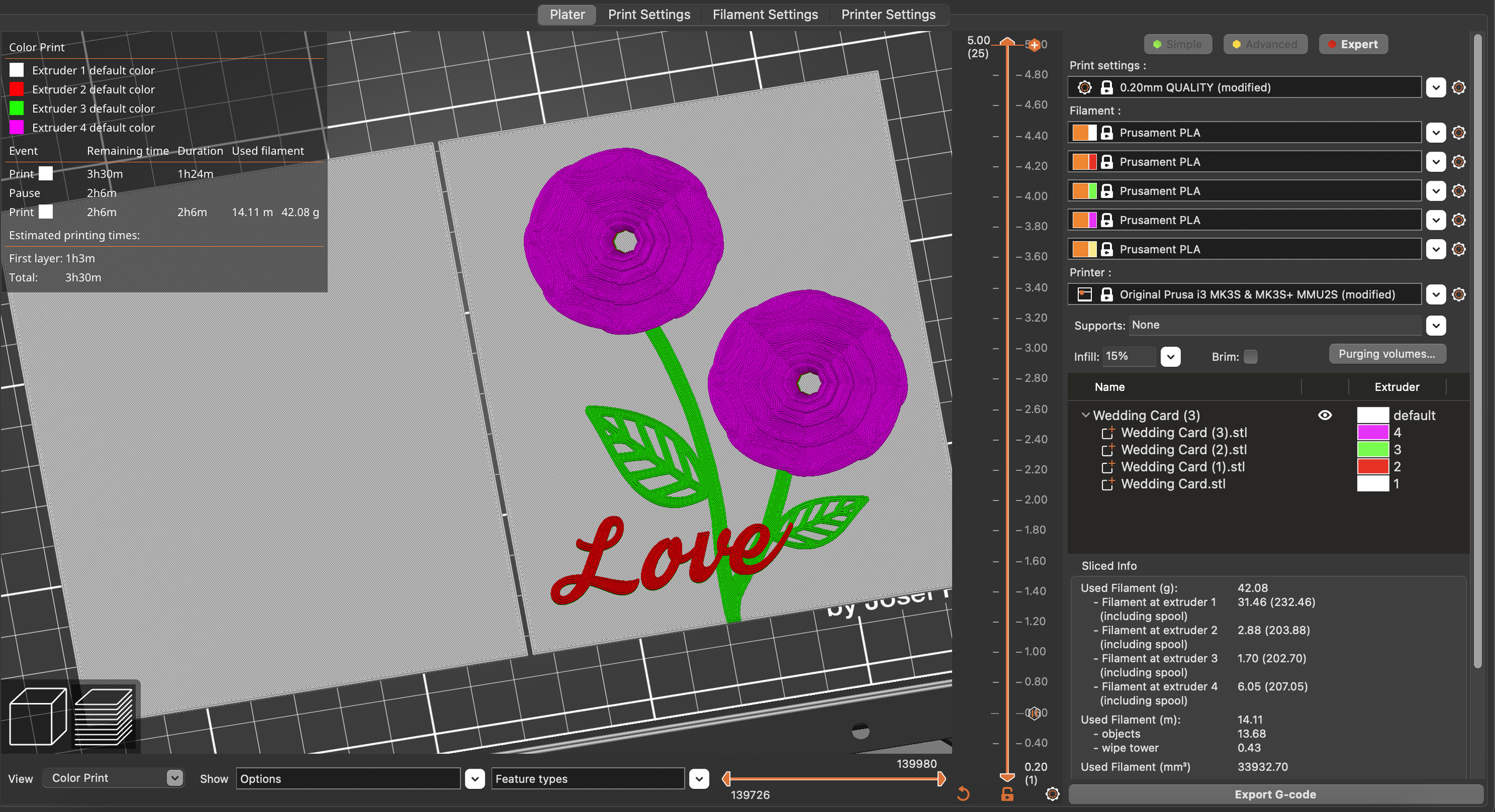Collapse the Wedding Card (3) tree
This screenshot has height=812, width=1495.
(x=1085, y=415)
